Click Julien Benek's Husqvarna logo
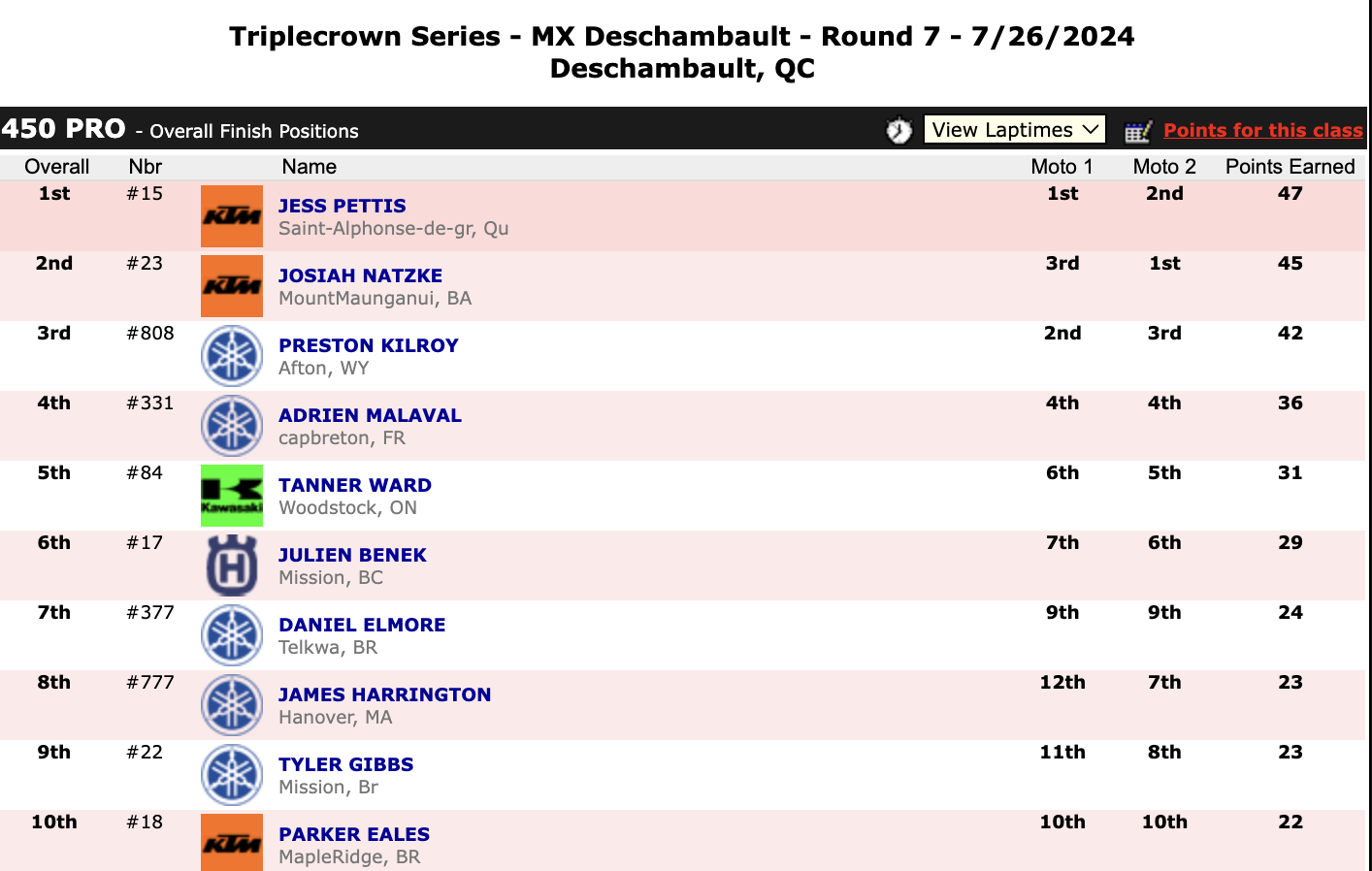The width and height of the screenshot is (1372, 871). click(x=232, y=565)
